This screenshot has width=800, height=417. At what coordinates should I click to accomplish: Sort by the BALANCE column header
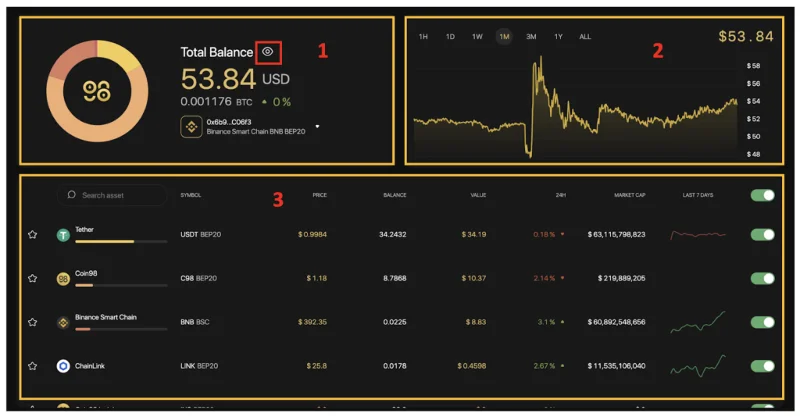tap(395, 195)
